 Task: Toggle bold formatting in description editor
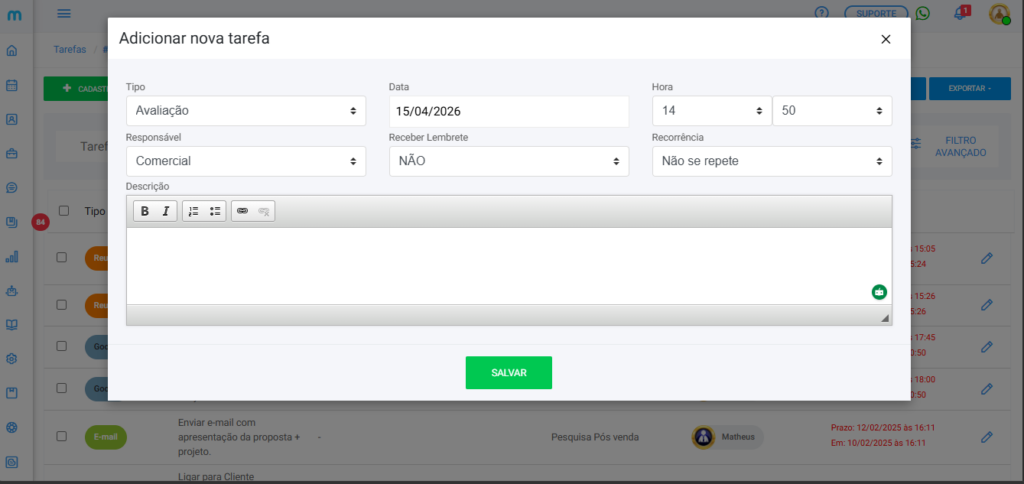(x=145, y=211)
